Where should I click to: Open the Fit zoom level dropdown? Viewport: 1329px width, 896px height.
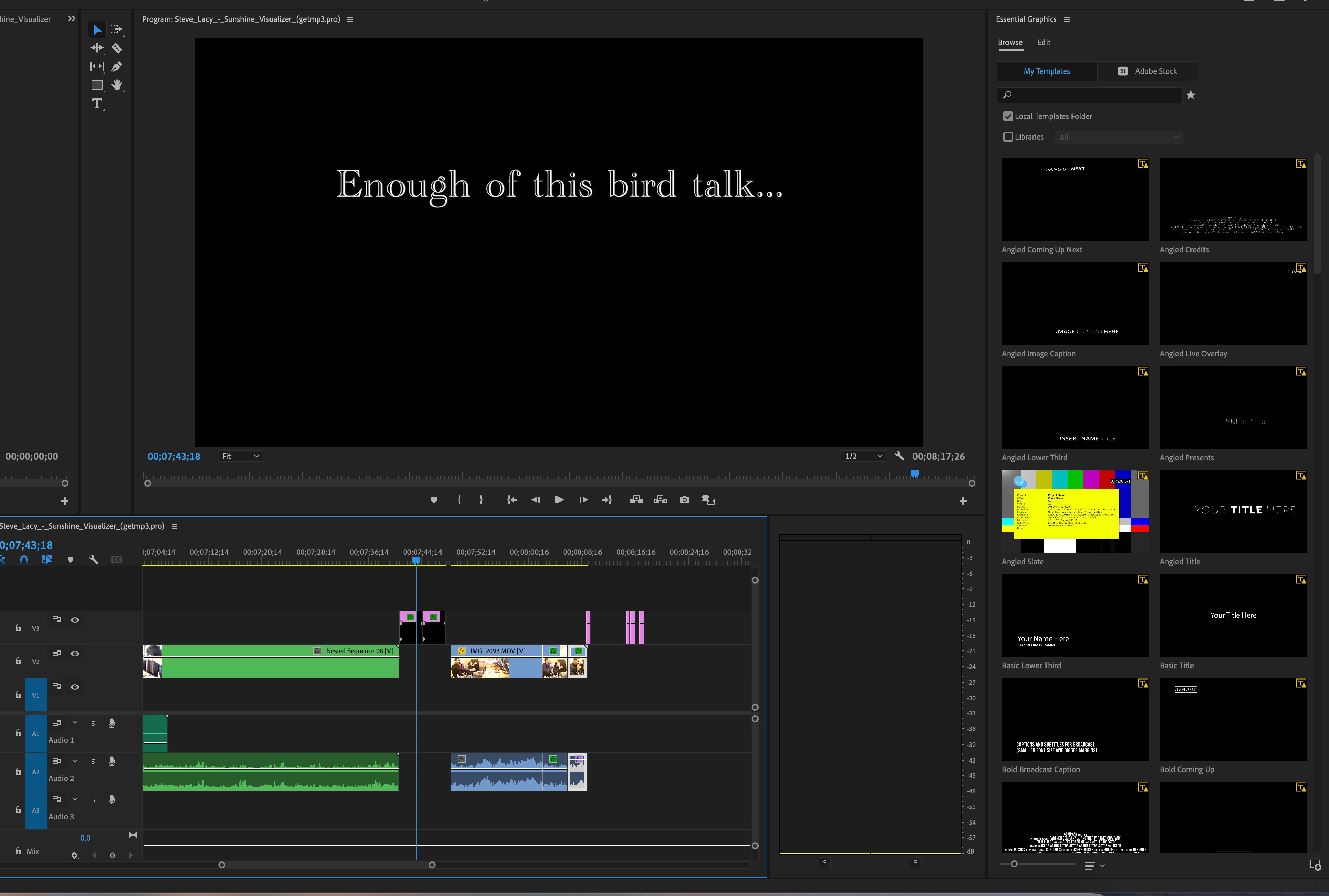(x=240, y=456)
